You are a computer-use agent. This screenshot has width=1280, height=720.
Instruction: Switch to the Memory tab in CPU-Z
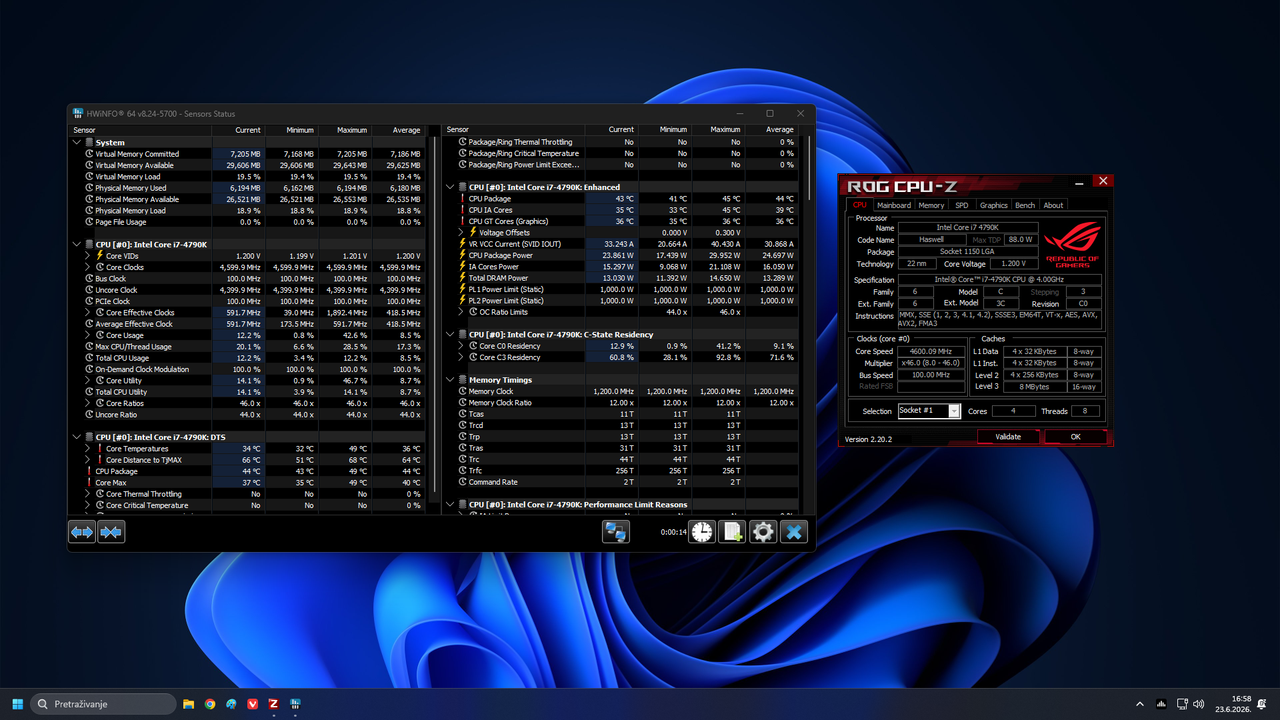pos(931,205)
